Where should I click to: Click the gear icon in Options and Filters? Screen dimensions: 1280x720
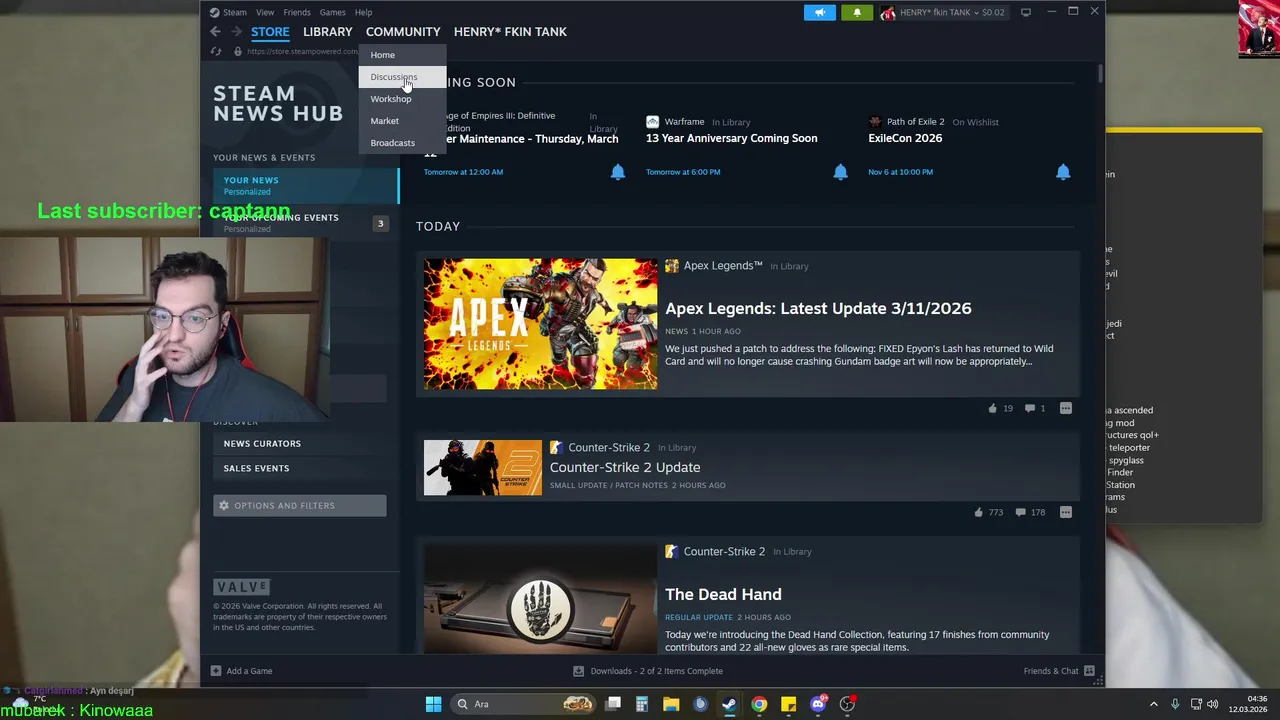[224, 505]
